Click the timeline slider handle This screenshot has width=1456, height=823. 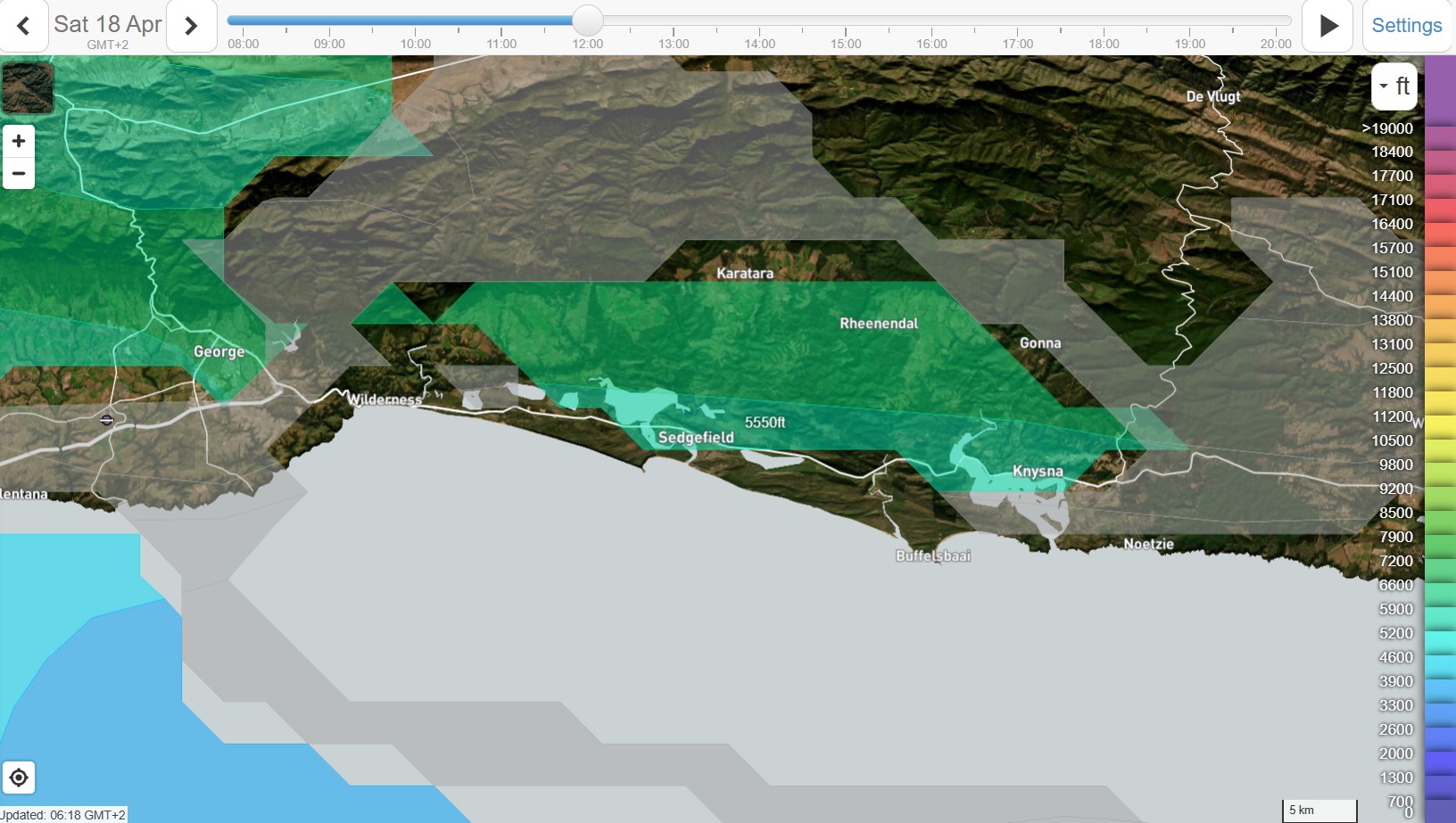pos(587,21)
